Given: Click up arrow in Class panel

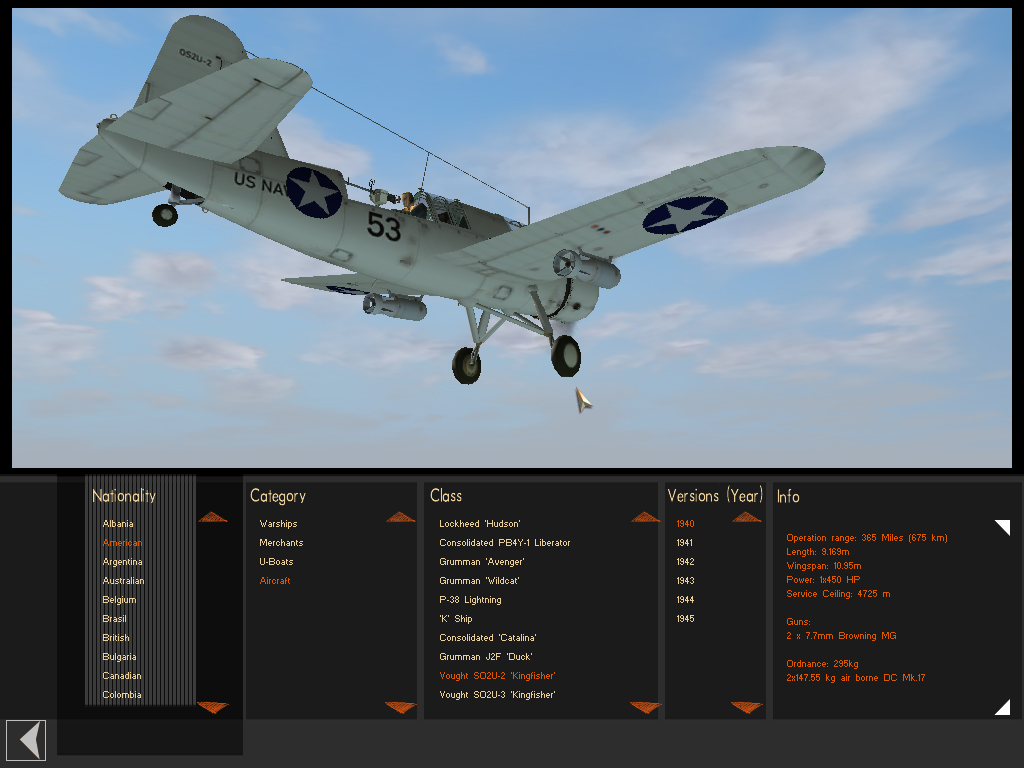Looking at the screenshot, I should (x=645, y=517).
